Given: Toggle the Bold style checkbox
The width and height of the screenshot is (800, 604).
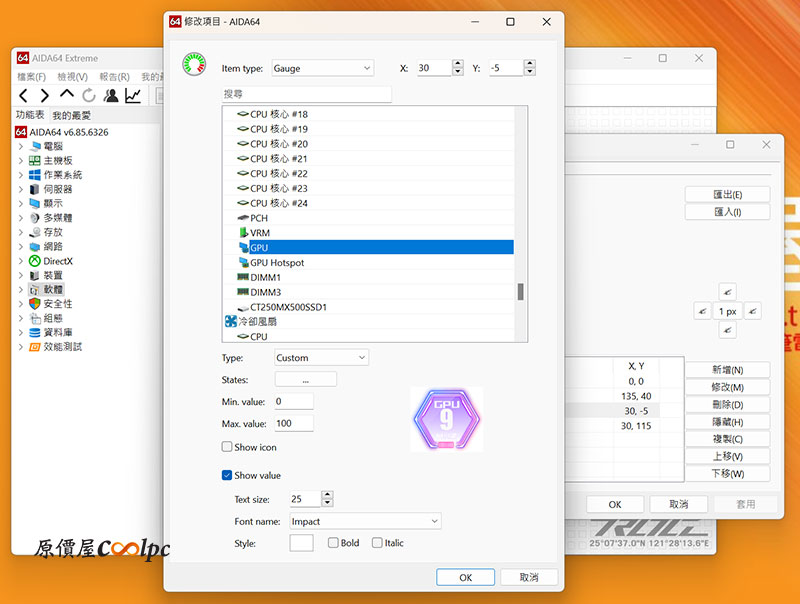Looking at the screenshot, I should click(333, 543).
